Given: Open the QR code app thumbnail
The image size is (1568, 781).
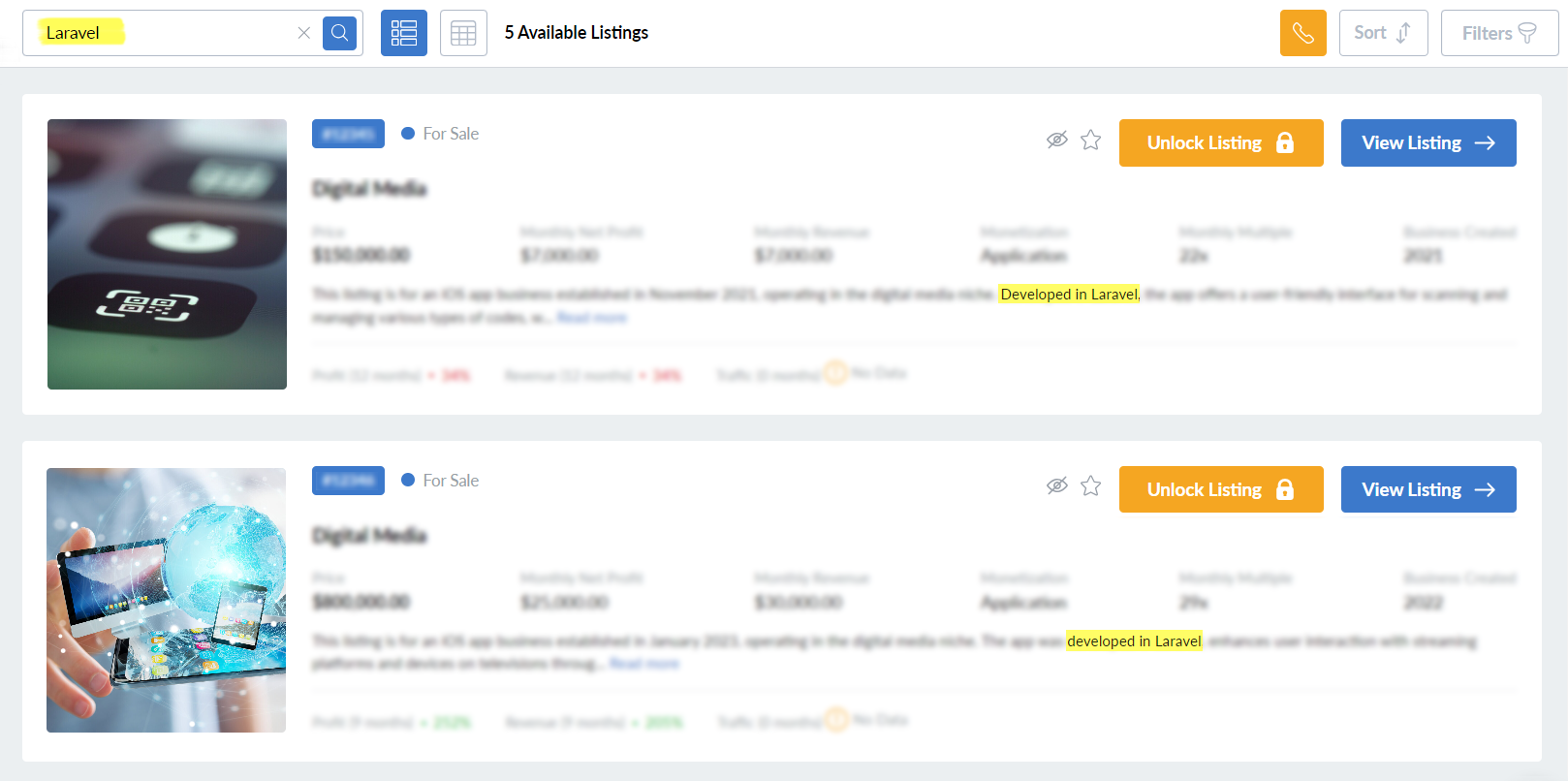Looking at the screenshot, I should 167,254.
